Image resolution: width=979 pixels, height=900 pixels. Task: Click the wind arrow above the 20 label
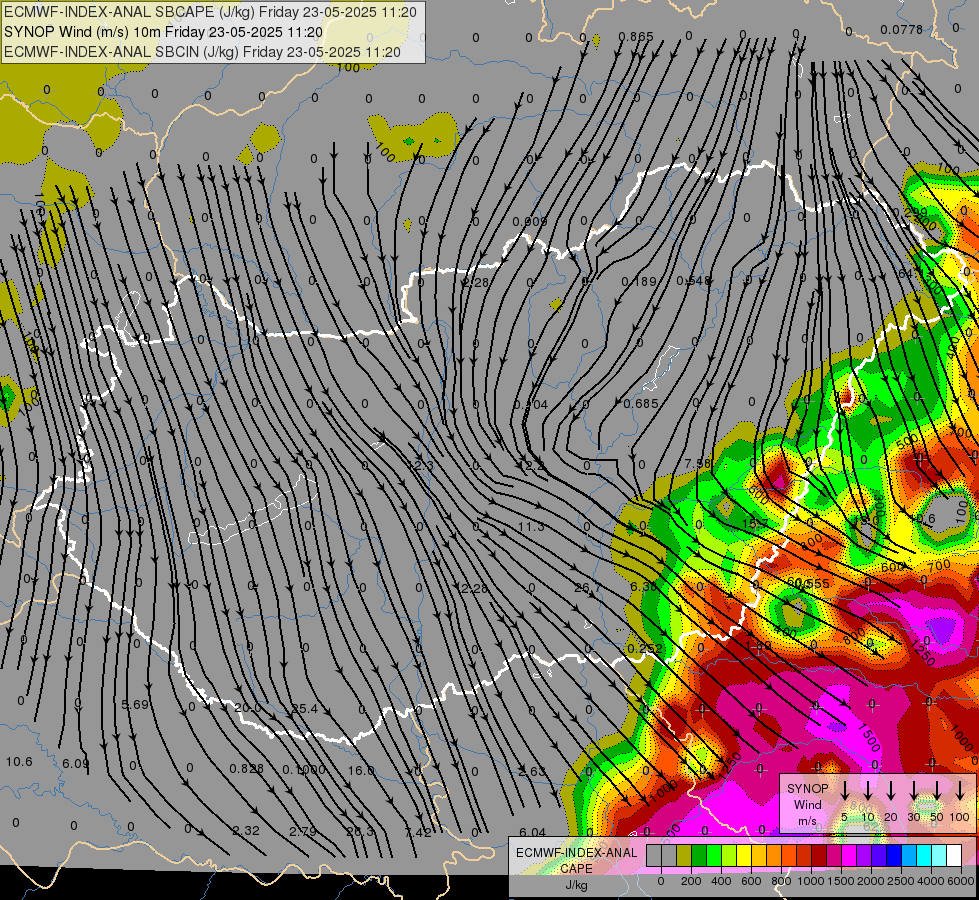[891, 790]
